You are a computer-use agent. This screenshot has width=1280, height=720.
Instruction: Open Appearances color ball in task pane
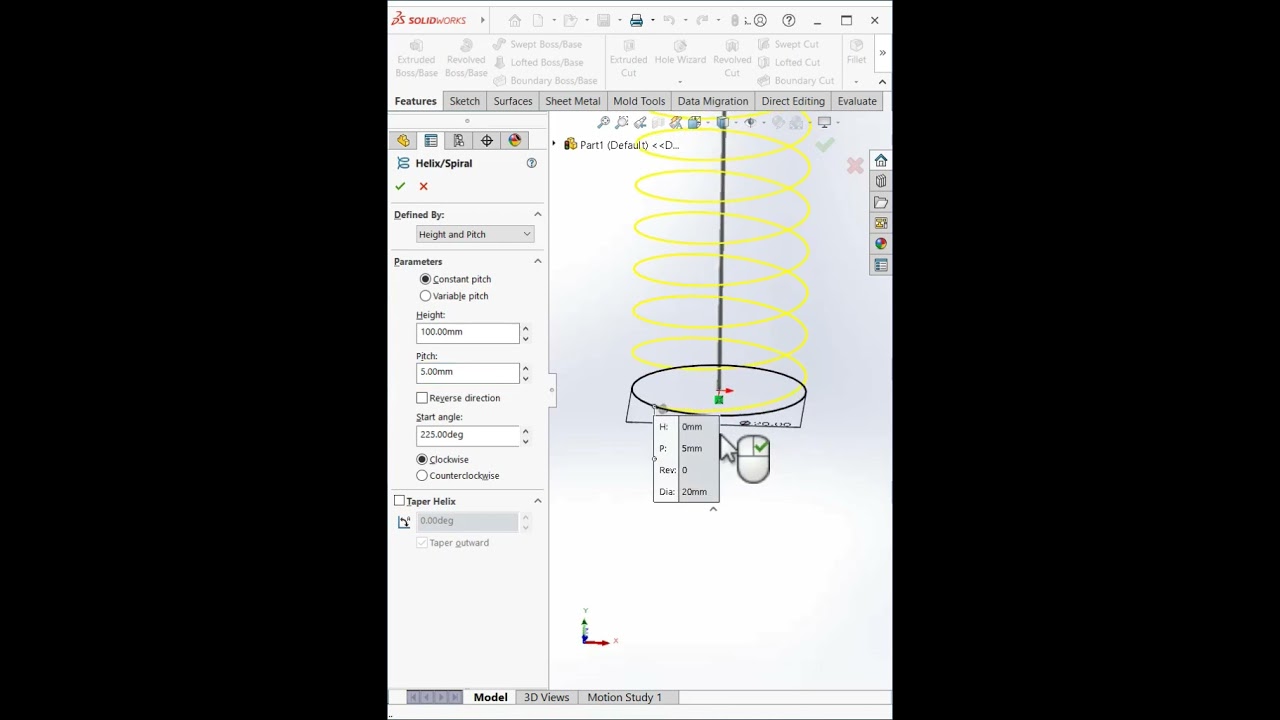(x=881, y=244)
